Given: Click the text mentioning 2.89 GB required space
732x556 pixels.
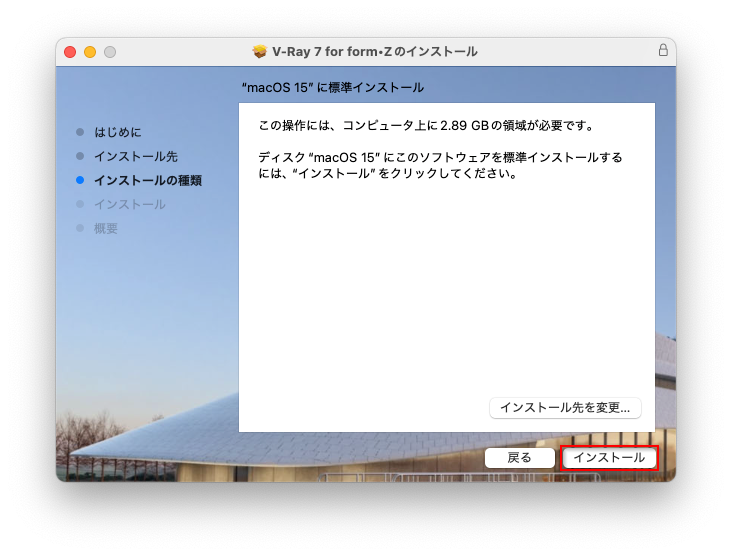Looking at the screenshot, I should 426,126.
